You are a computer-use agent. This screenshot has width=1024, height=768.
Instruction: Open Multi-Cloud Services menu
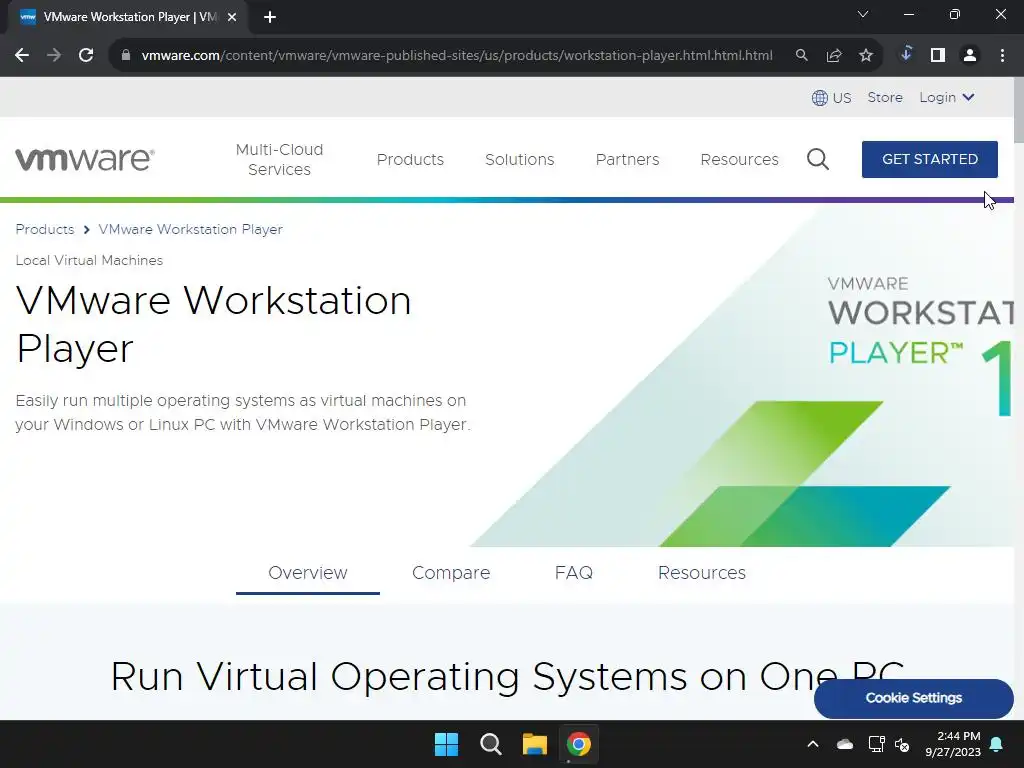tap(280, 159)
